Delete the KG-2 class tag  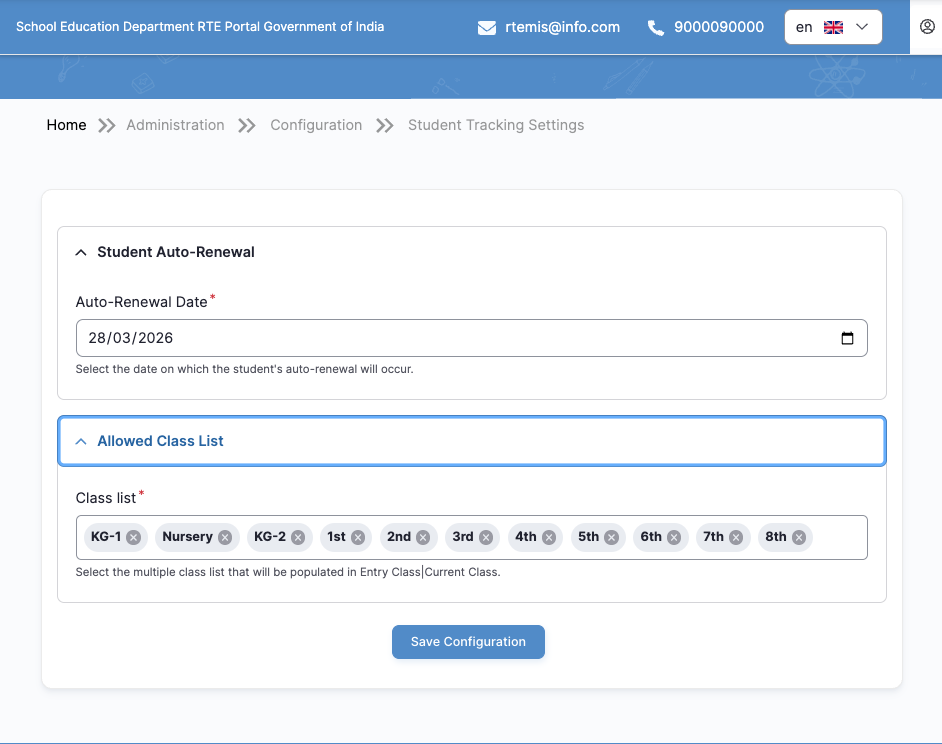pos(298,537)
